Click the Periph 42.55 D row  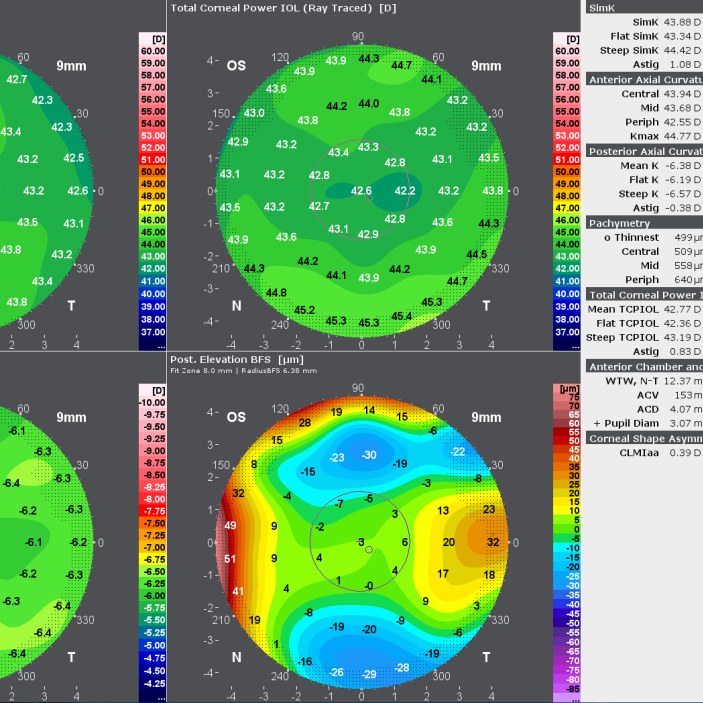(x=663, y=122)
